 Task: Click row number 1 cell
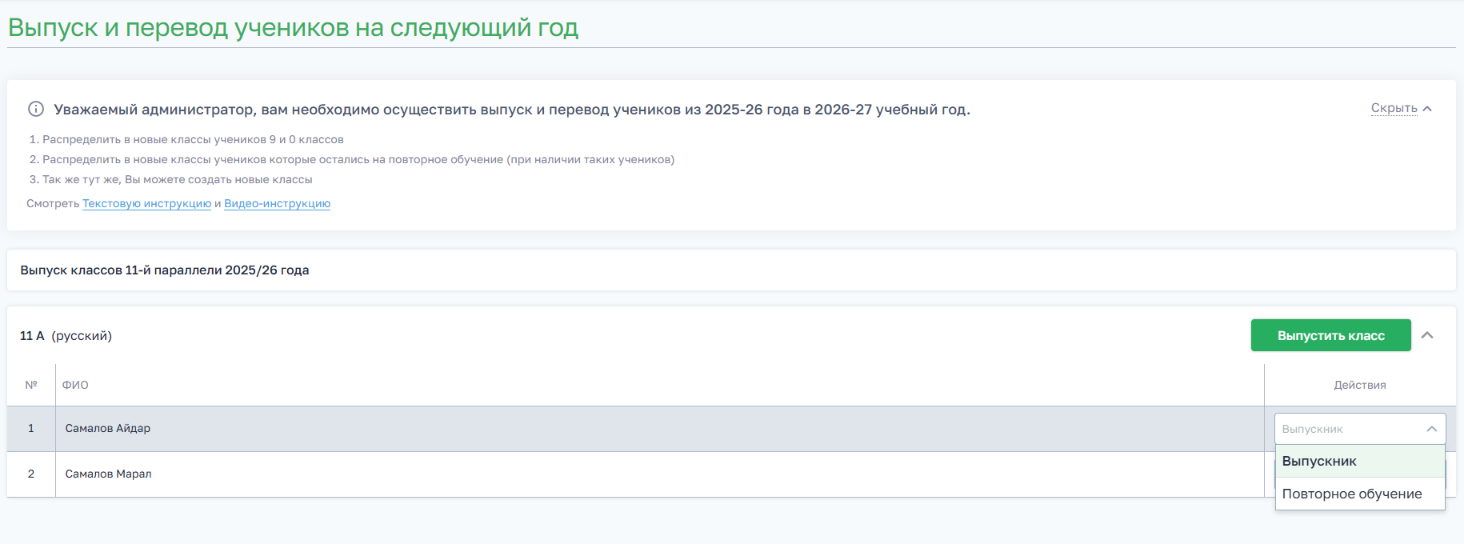point(30,428)
